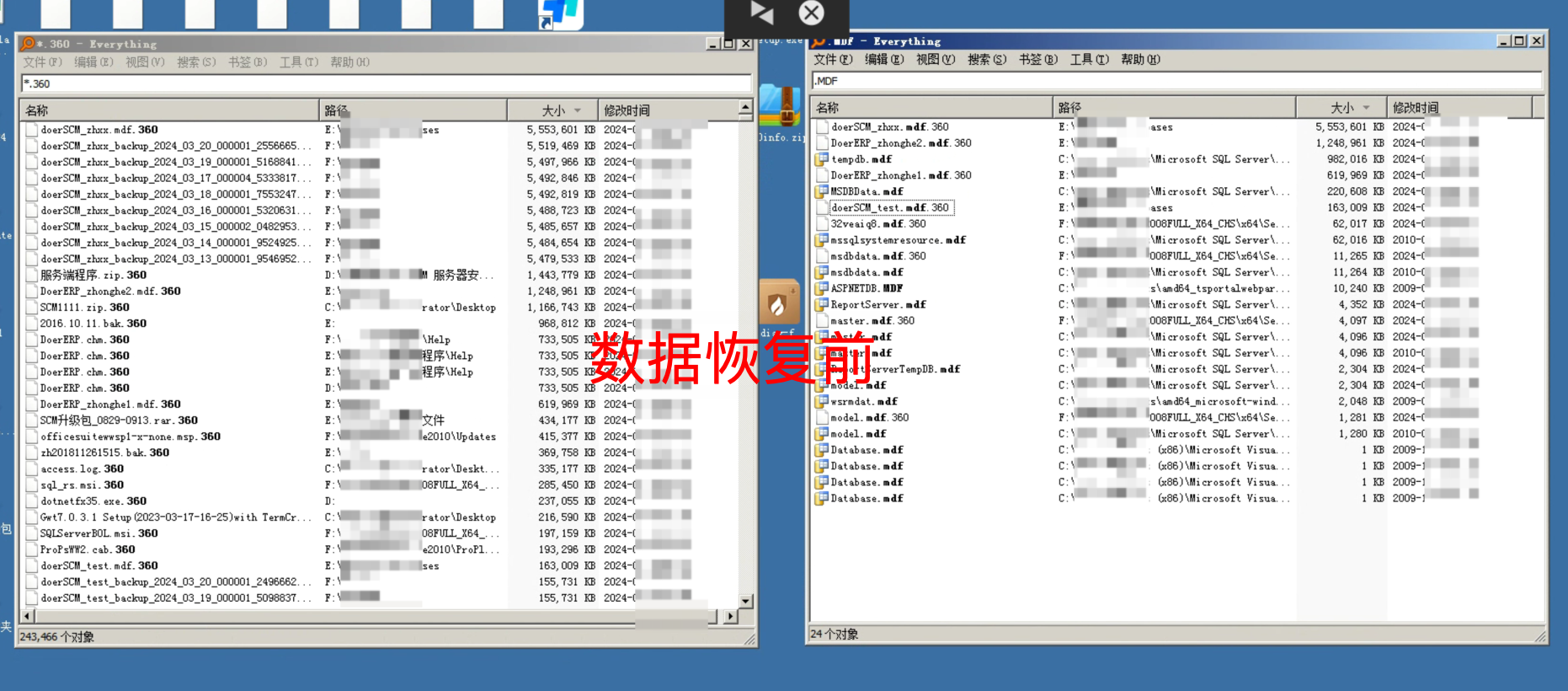1568x691 pixels.
Task: Click scroll-left arrow of *.360 horizontal scrollbar
Action: coord(28,617)
